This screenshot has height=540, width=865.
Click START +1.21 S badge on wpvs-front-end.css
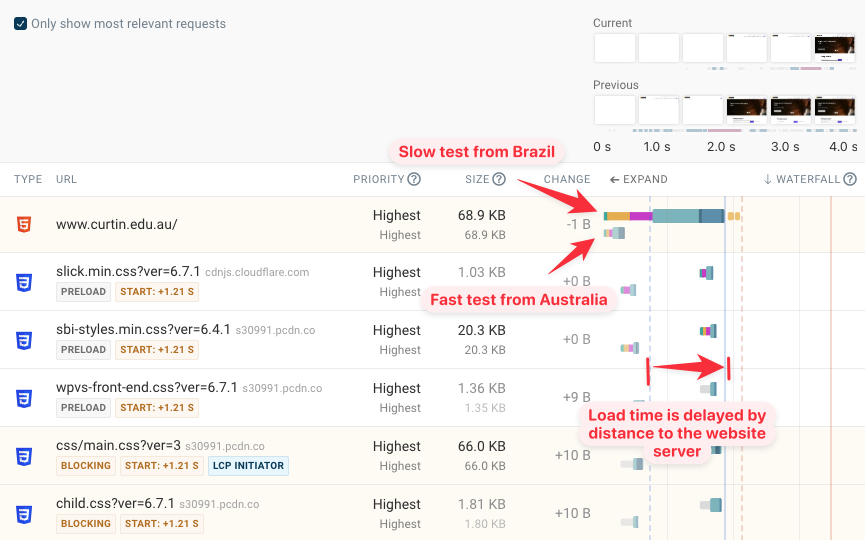click(x=157, y=408)
